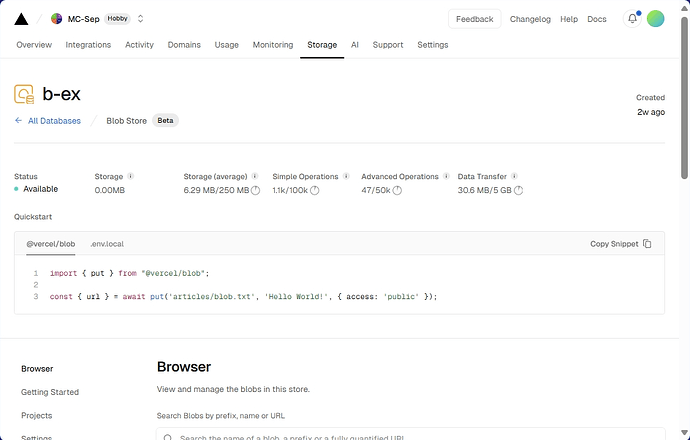Viewport: 690px width, 440px height.
Task: Click the Advanced Operations info icon
Action: (x=446, y=176)
